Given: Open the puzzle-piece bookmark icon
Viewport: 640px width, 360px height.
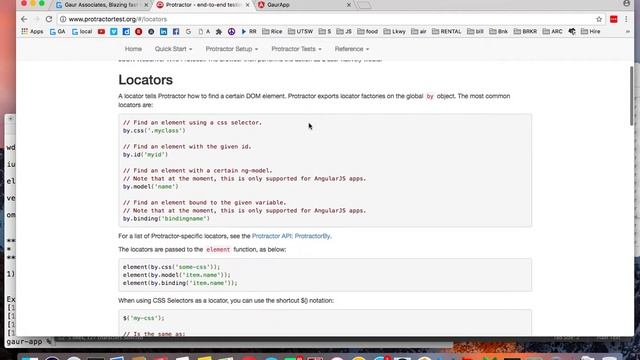Looking at the screenshot, I should (219, 31).
